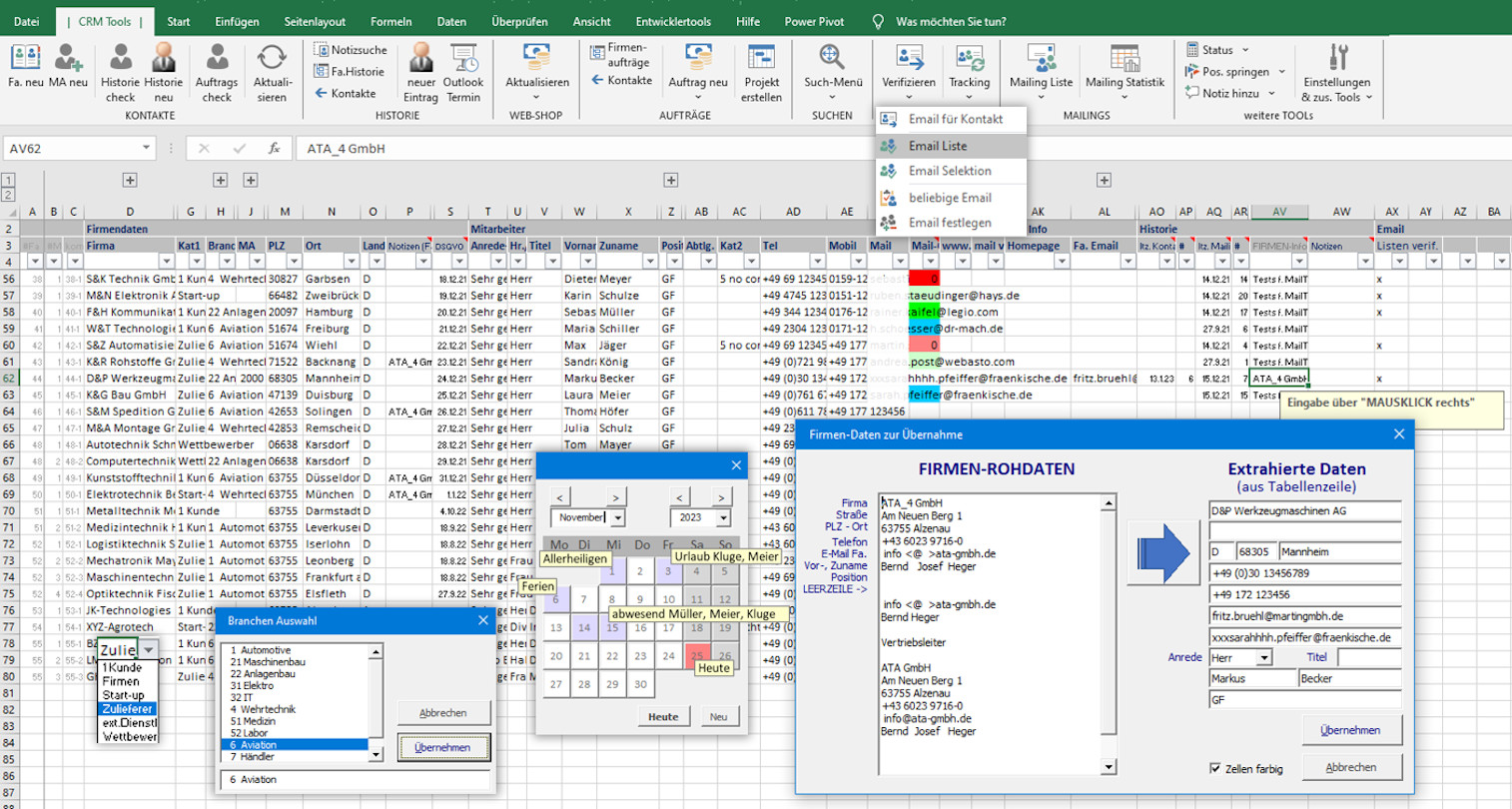Switch to the Einfügen tab
This screenshot has height=809, width=1512.
[237, 21]
